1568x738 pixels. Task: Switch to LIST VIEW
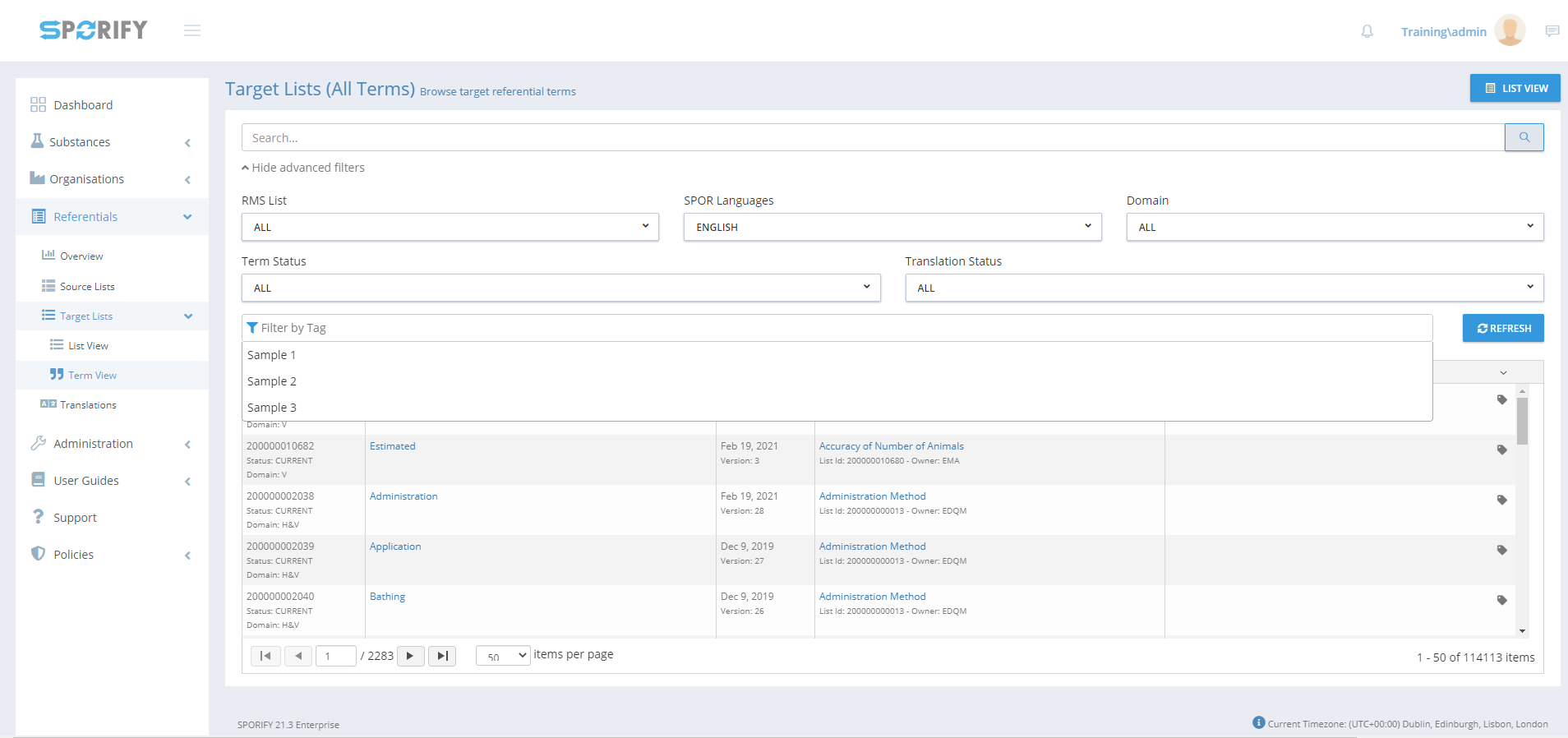1515,88
